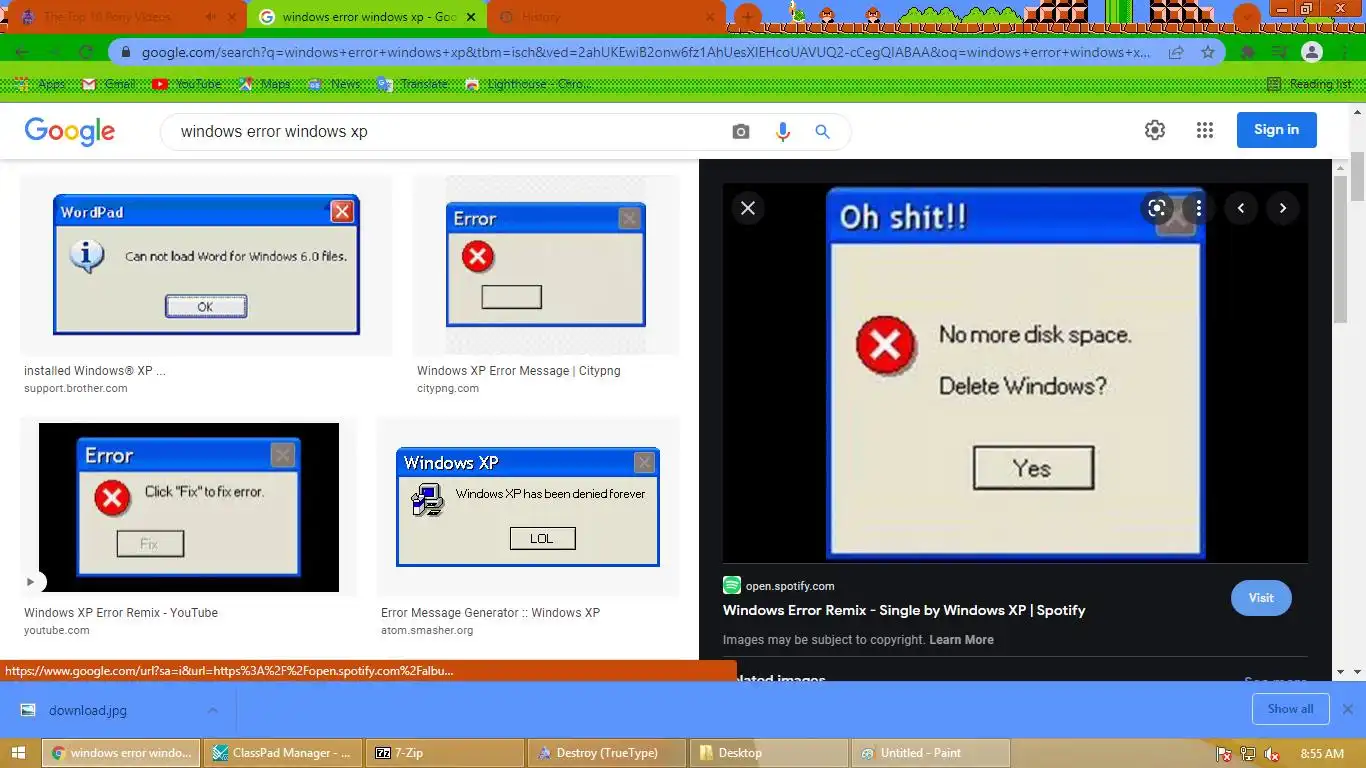Open Translate bookmark

point(413,84)
